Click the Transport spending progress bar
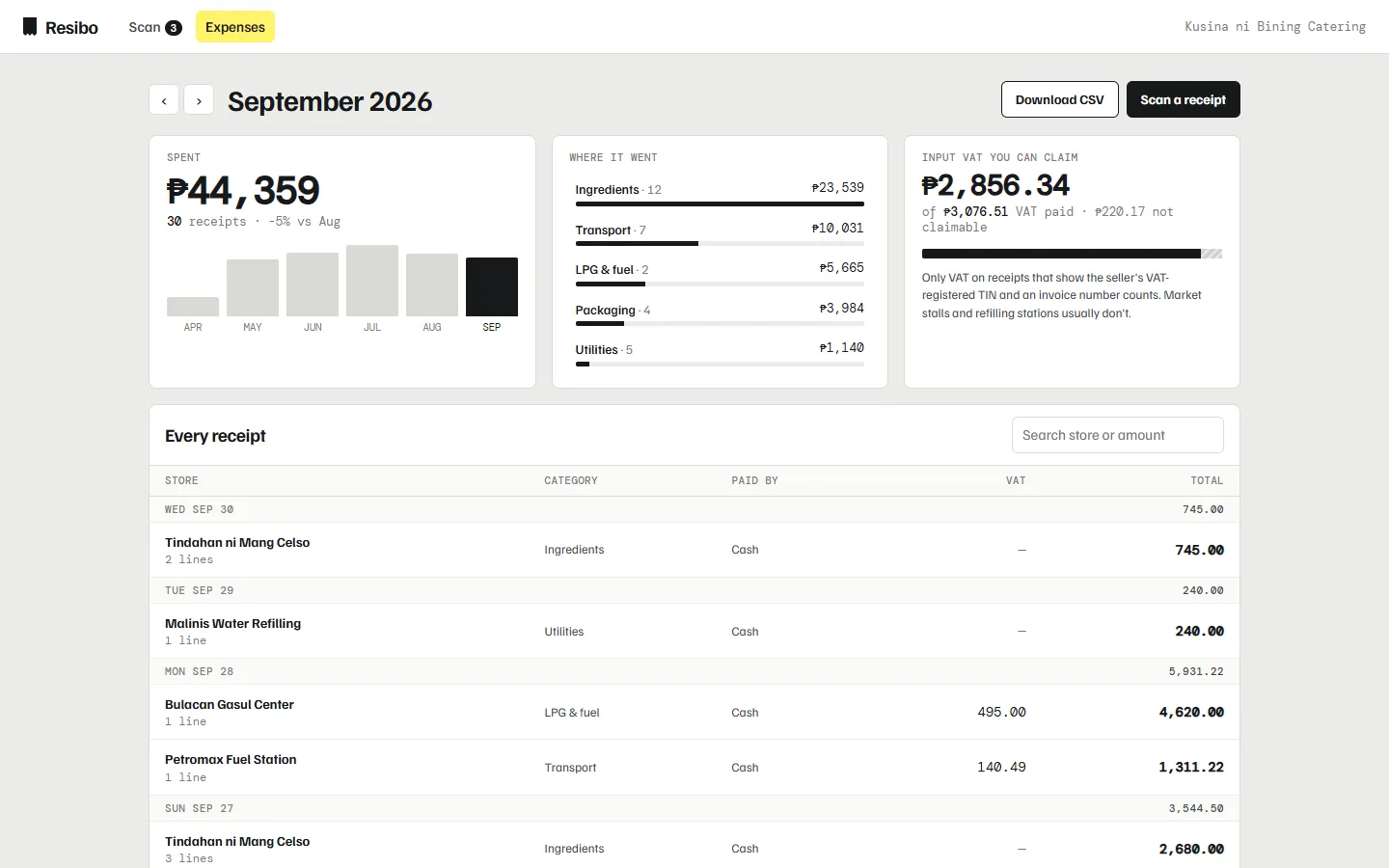 720,244
